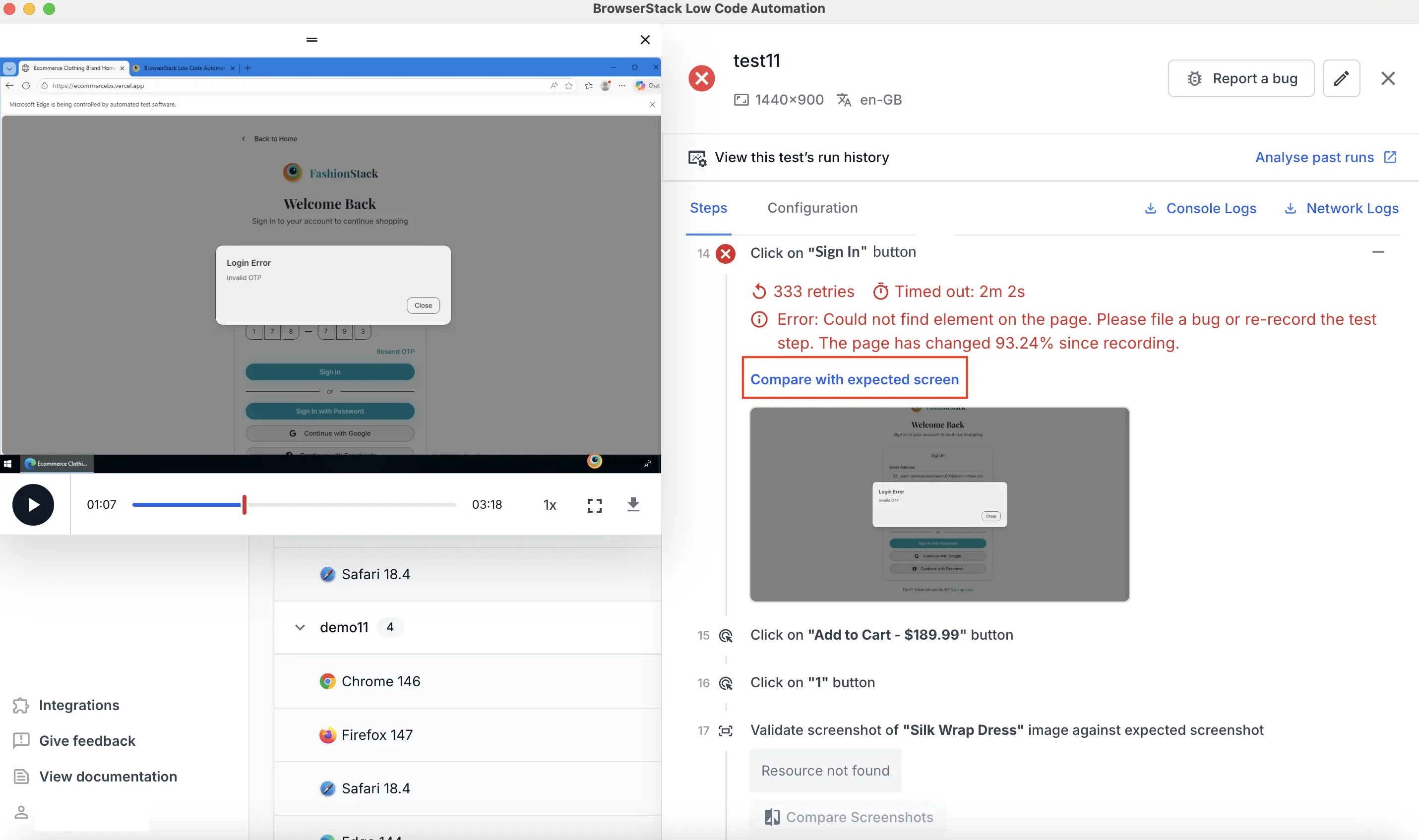Open View documentation in sidebar
The image size is (1419, 840).
(x=95, y=776)
